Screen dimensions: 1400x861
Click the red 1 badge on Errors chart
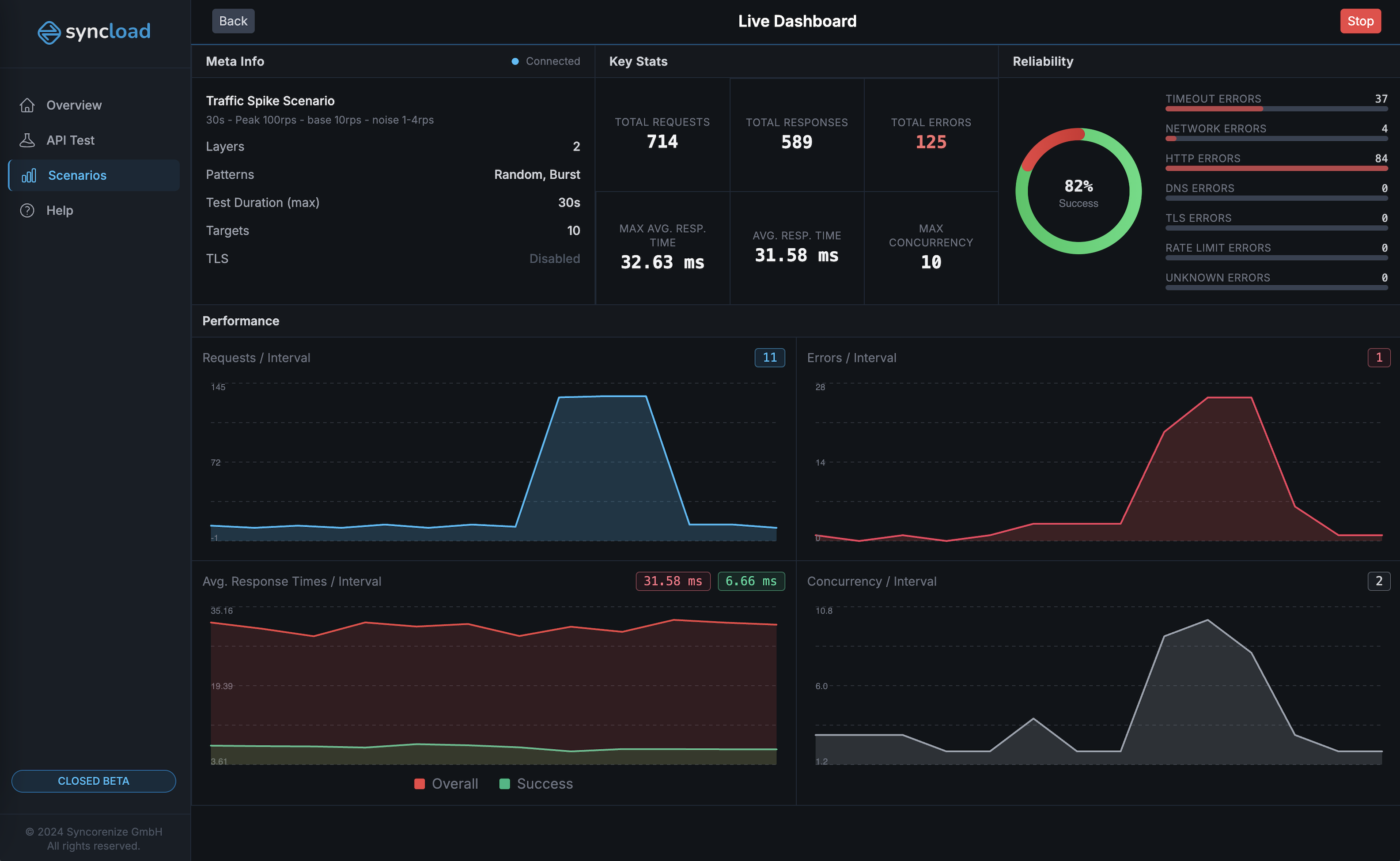1379,358
